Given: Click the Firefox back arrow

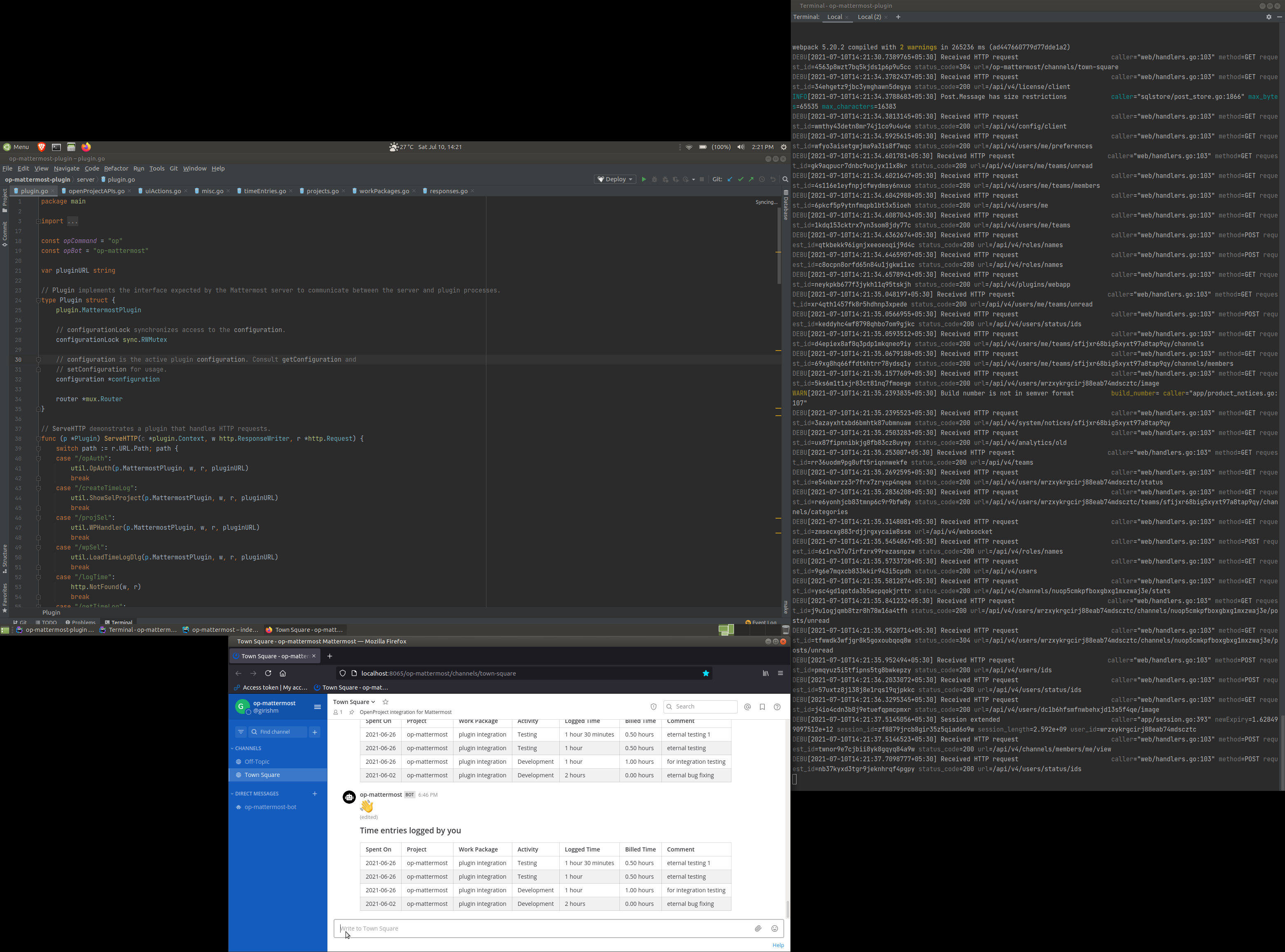Looking at the screenshot, I should [x=238, y=673].
